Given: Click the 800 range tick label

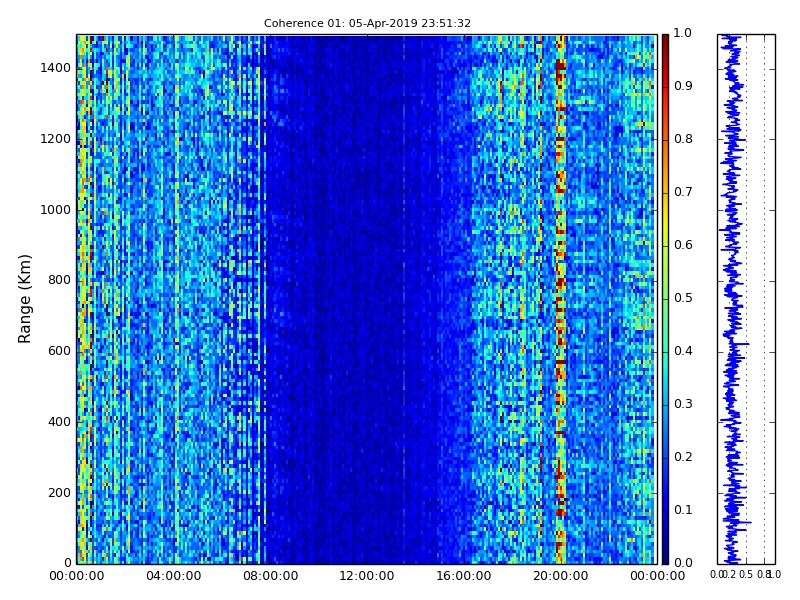Looking at the screenshot, I should point(59,280).
